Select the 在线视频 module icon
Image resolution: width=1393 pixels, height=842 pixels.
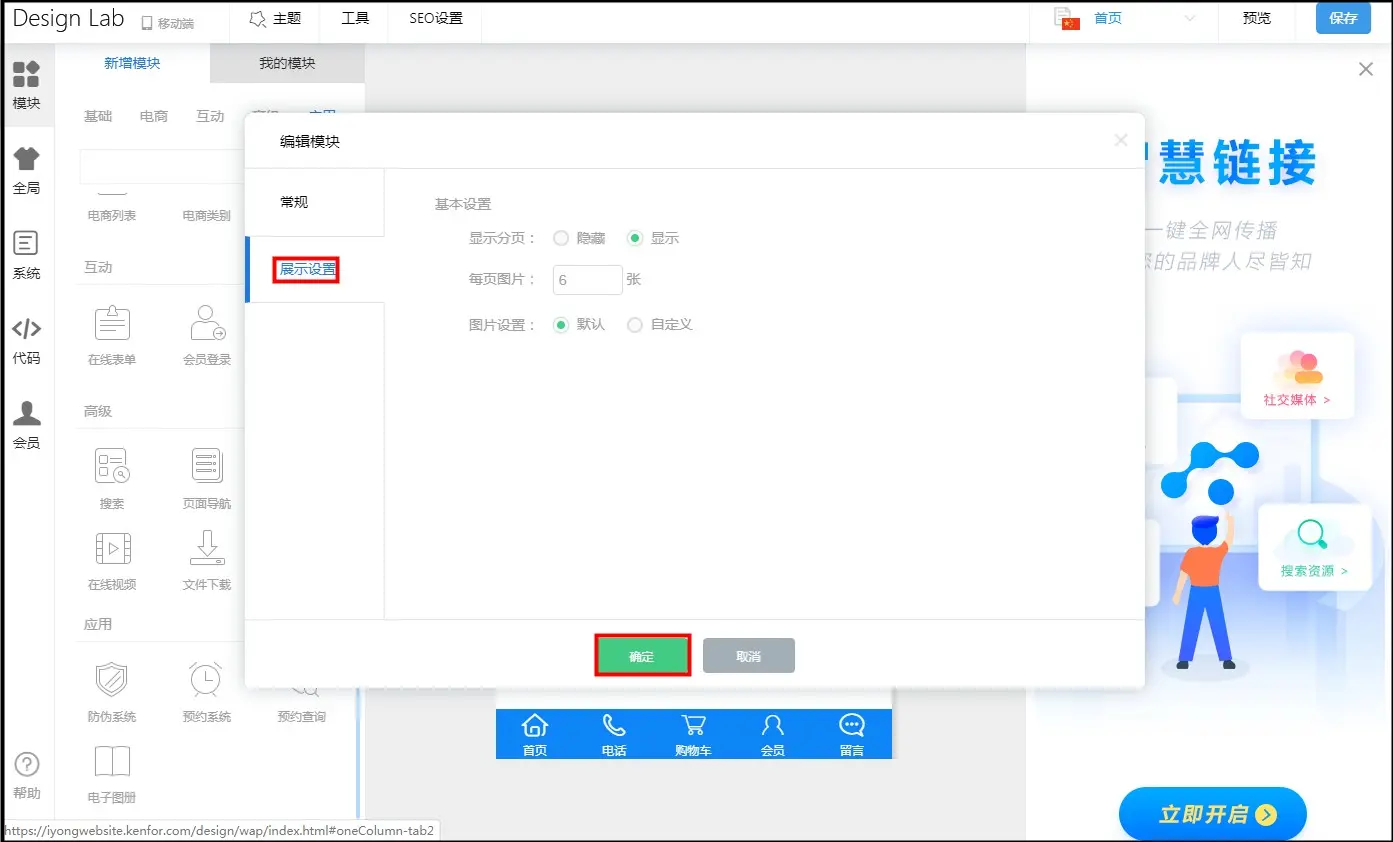(112, 549)
